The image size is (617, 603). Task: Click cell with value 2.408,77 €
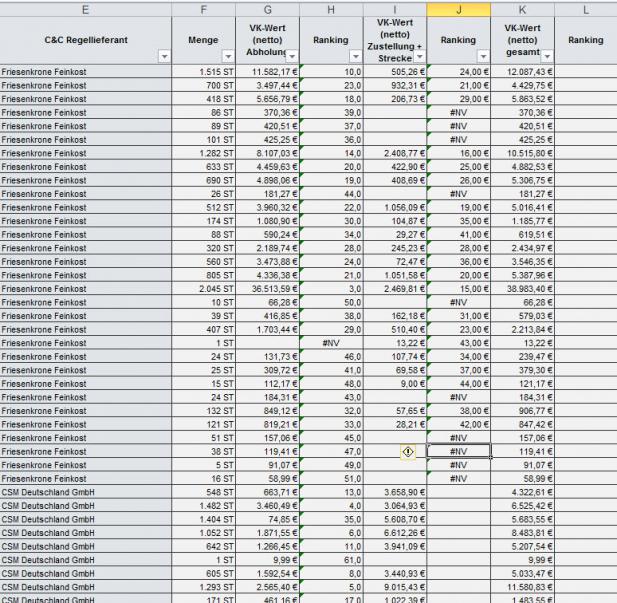click(395, 153)
